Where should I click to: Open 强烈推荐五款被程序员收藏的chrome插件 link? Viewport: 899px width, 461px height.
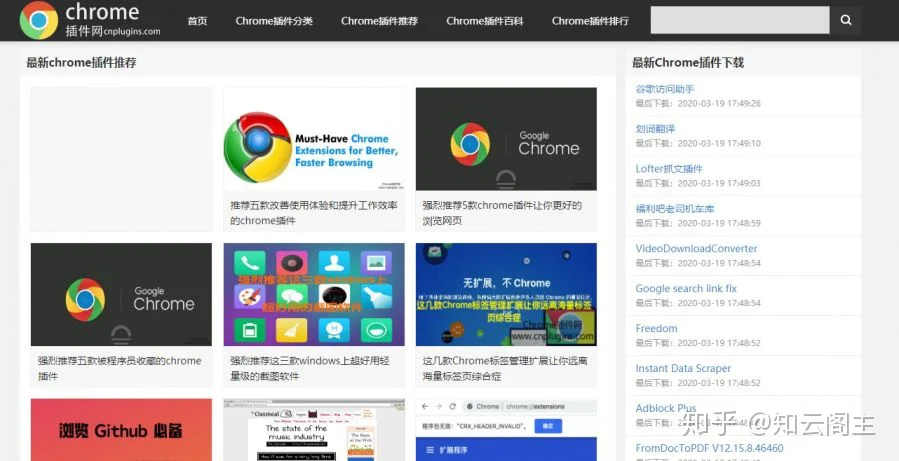(119, 368)
